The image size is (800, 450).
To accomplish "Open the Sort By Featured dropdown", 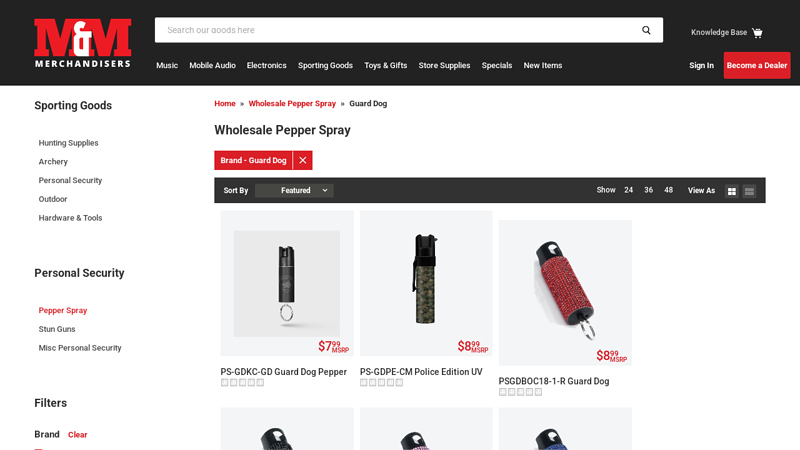I will [294, 190].
